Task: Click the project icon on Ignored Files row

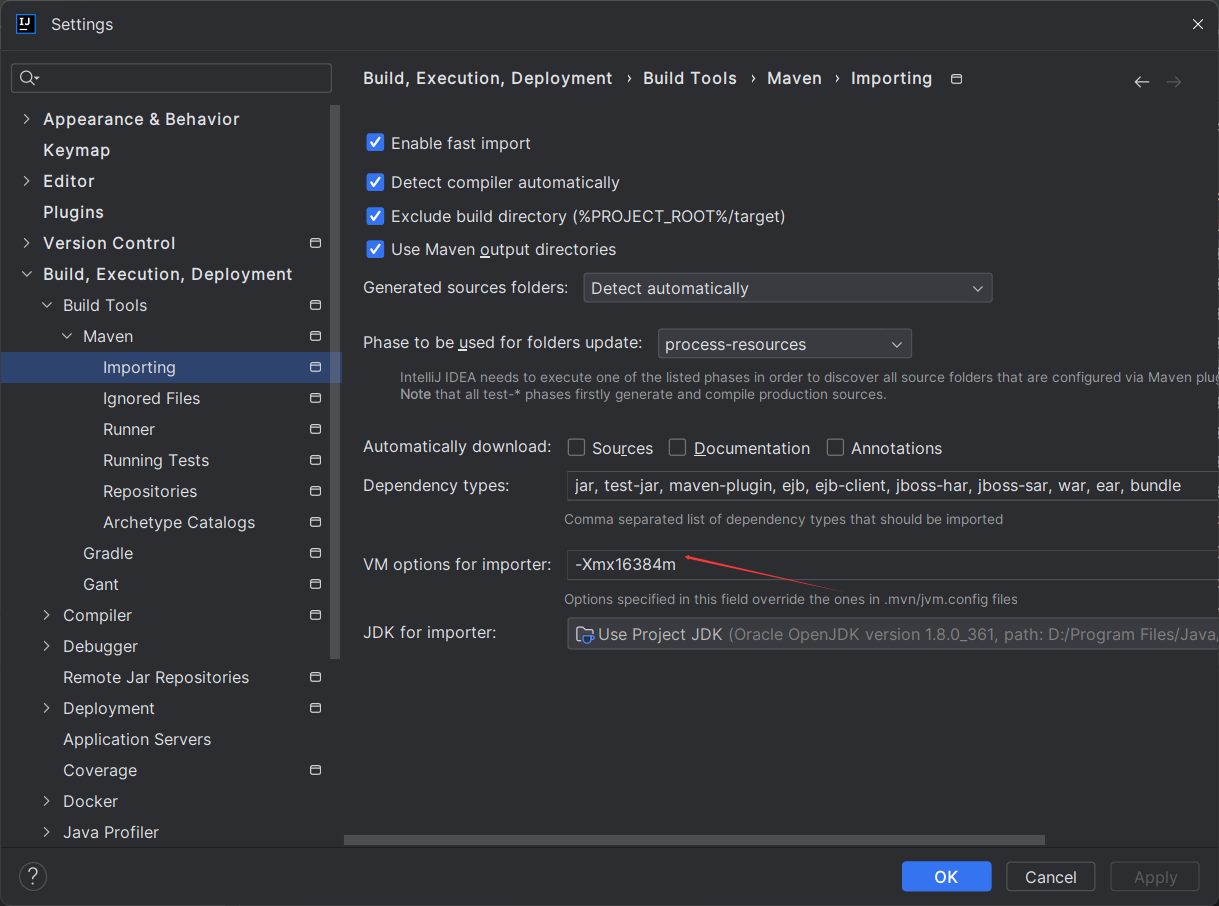Action: point(316,398)
